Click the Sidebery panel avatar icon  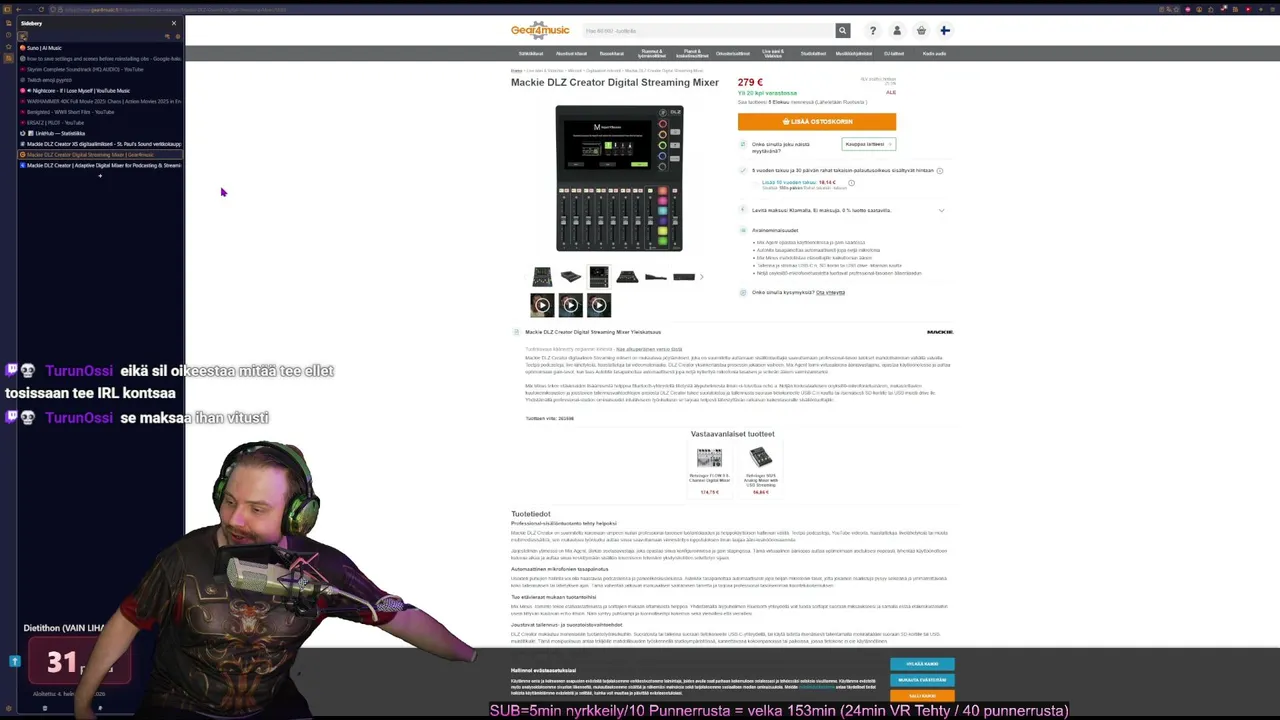pos(22,36)
